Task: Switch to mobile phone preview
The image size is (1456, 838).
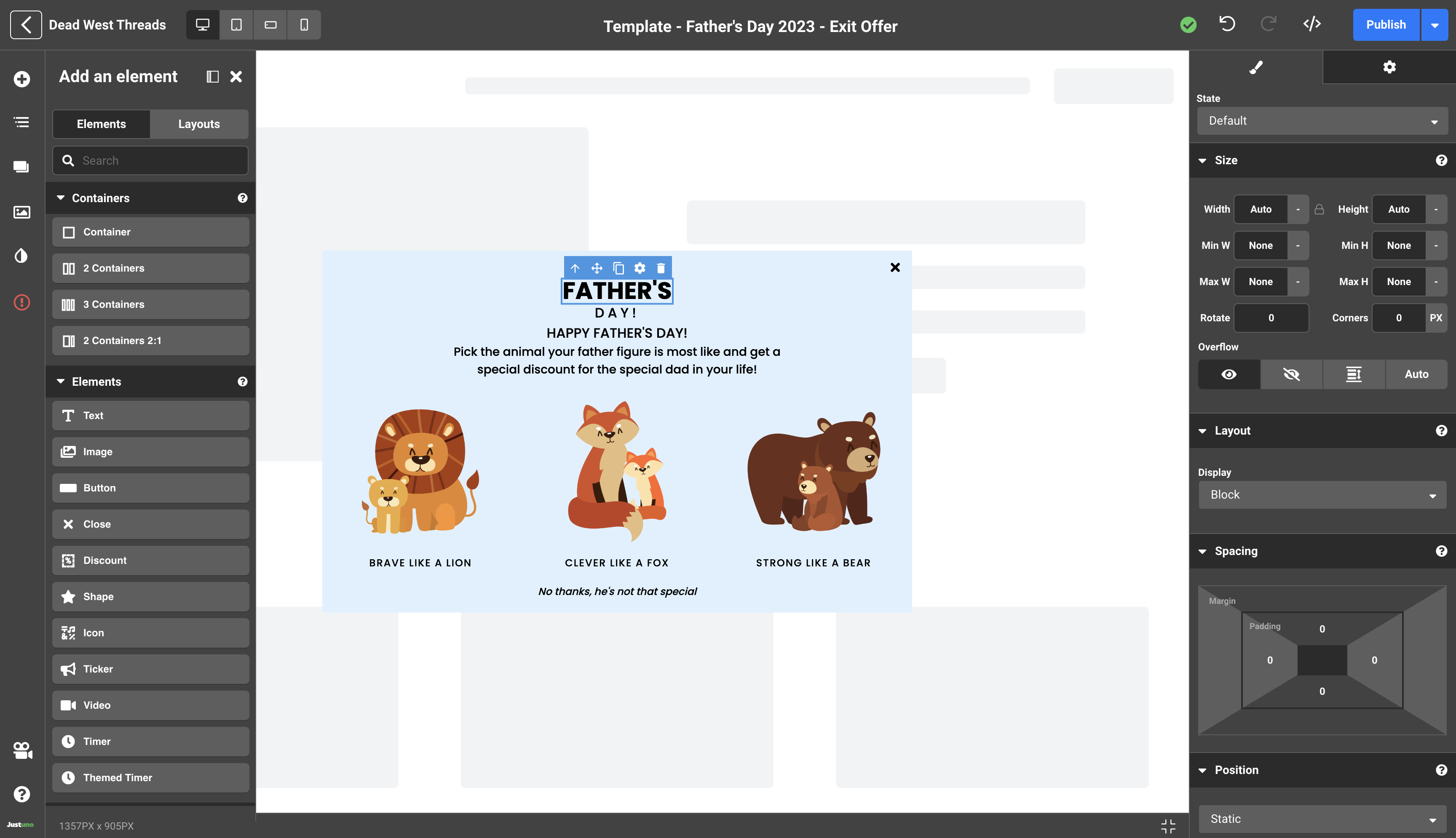Action: coord(304,25)
